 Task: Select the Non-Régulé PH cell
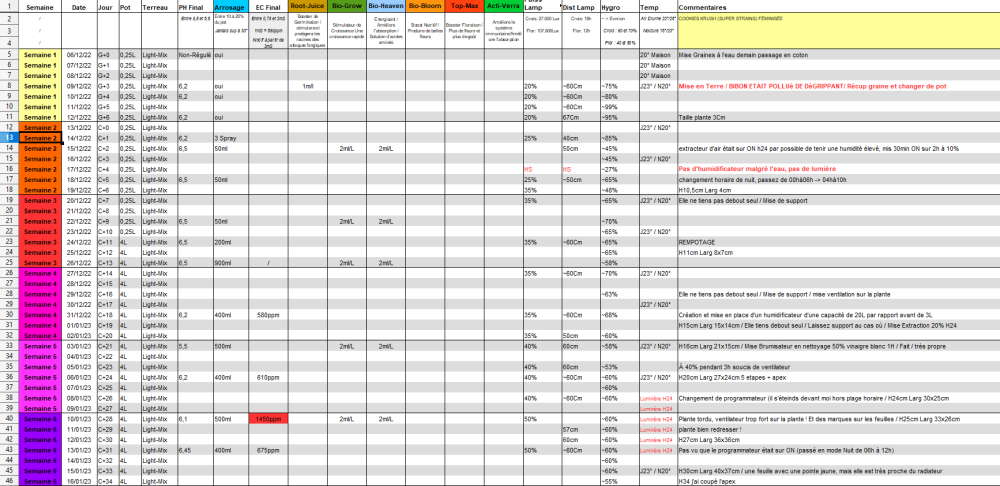pos(195,55)
